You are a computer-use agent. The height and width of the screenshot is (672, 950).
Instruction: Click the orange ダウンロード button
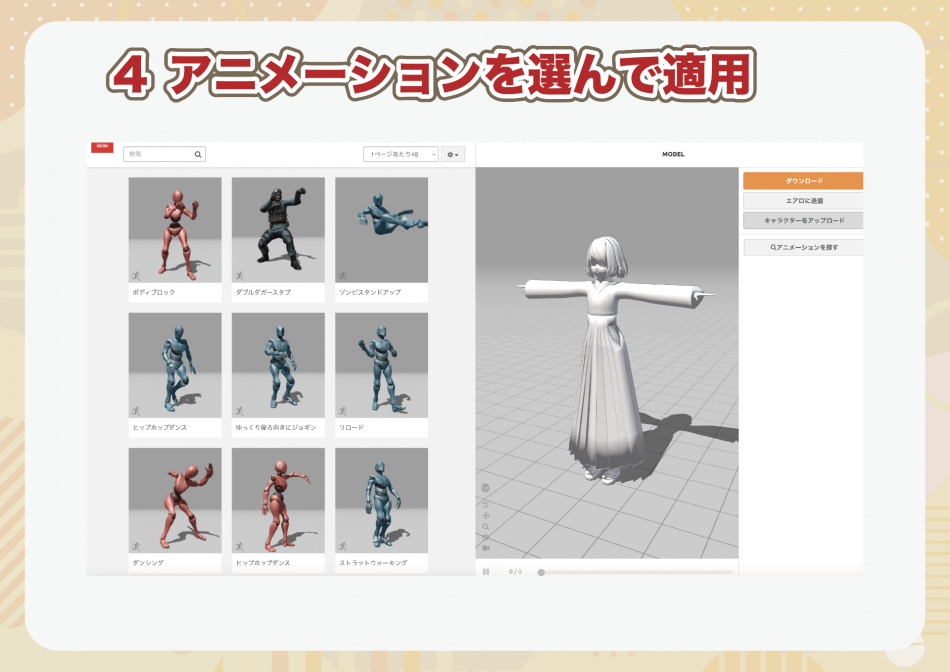click(803, 181)
